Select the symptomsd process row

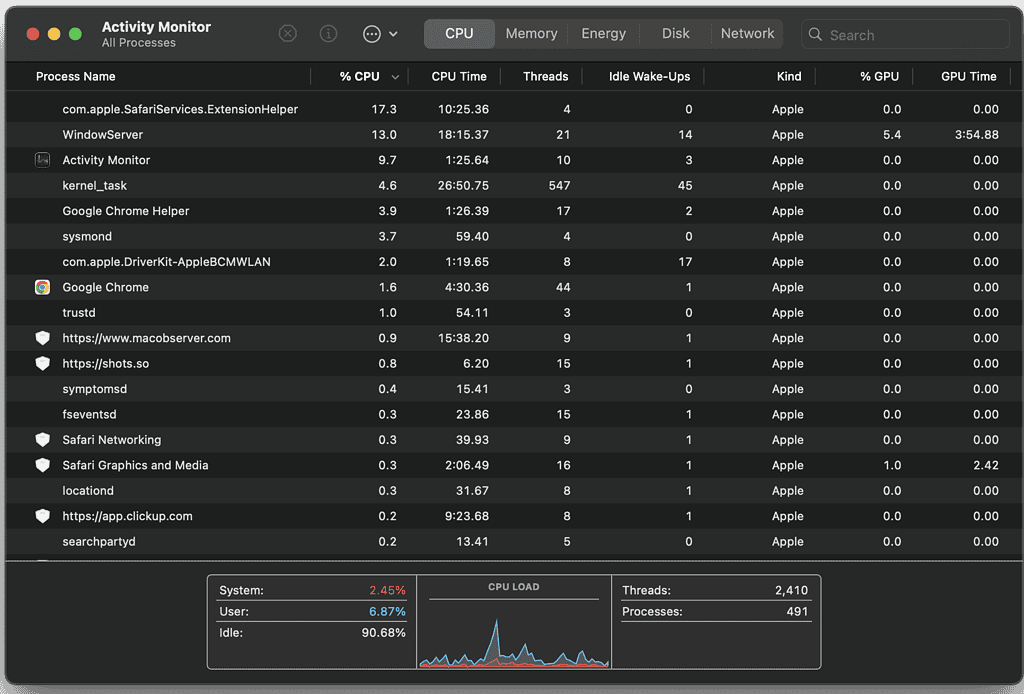tap(514, 389)
